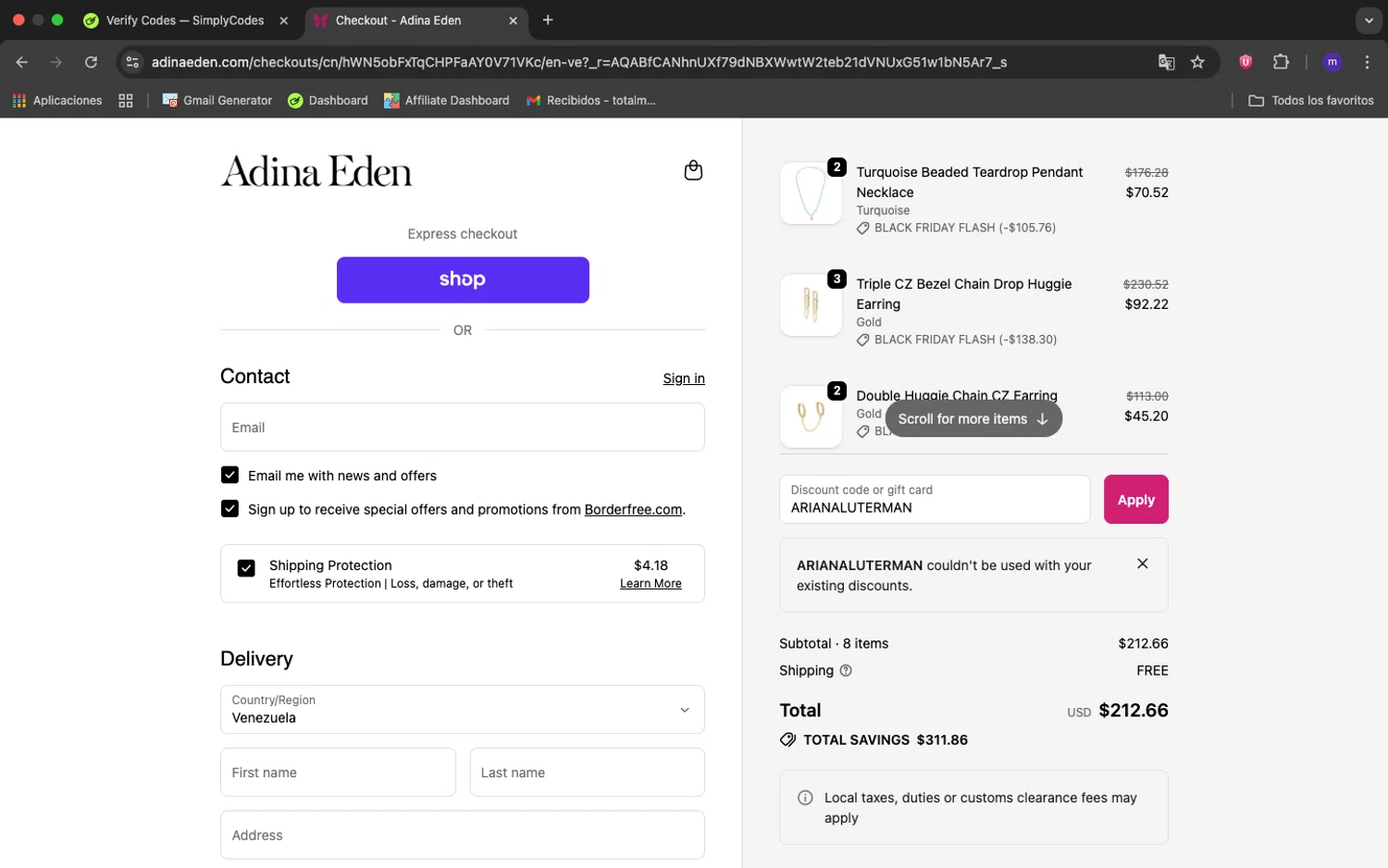This screenshot has width=1388, height=868.
Task: Focus the First name field
Action: pyautogui.click(x=338, y=773)
